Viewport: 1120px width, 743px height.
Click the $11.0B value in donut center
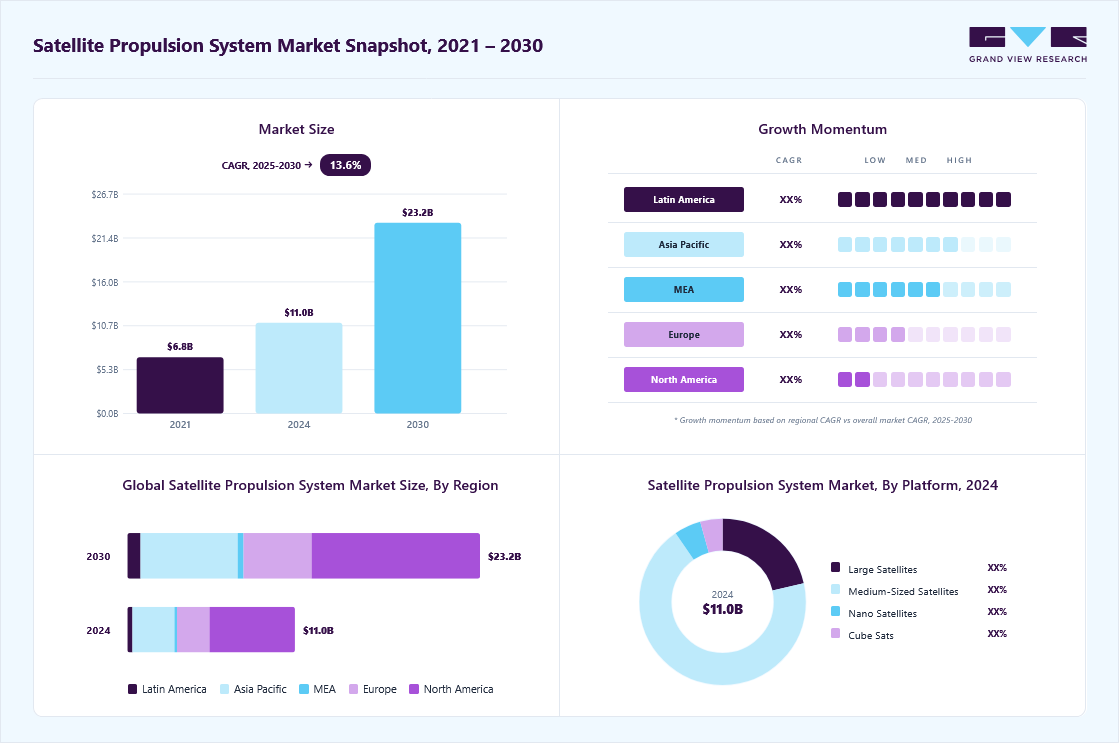(722, 609)
